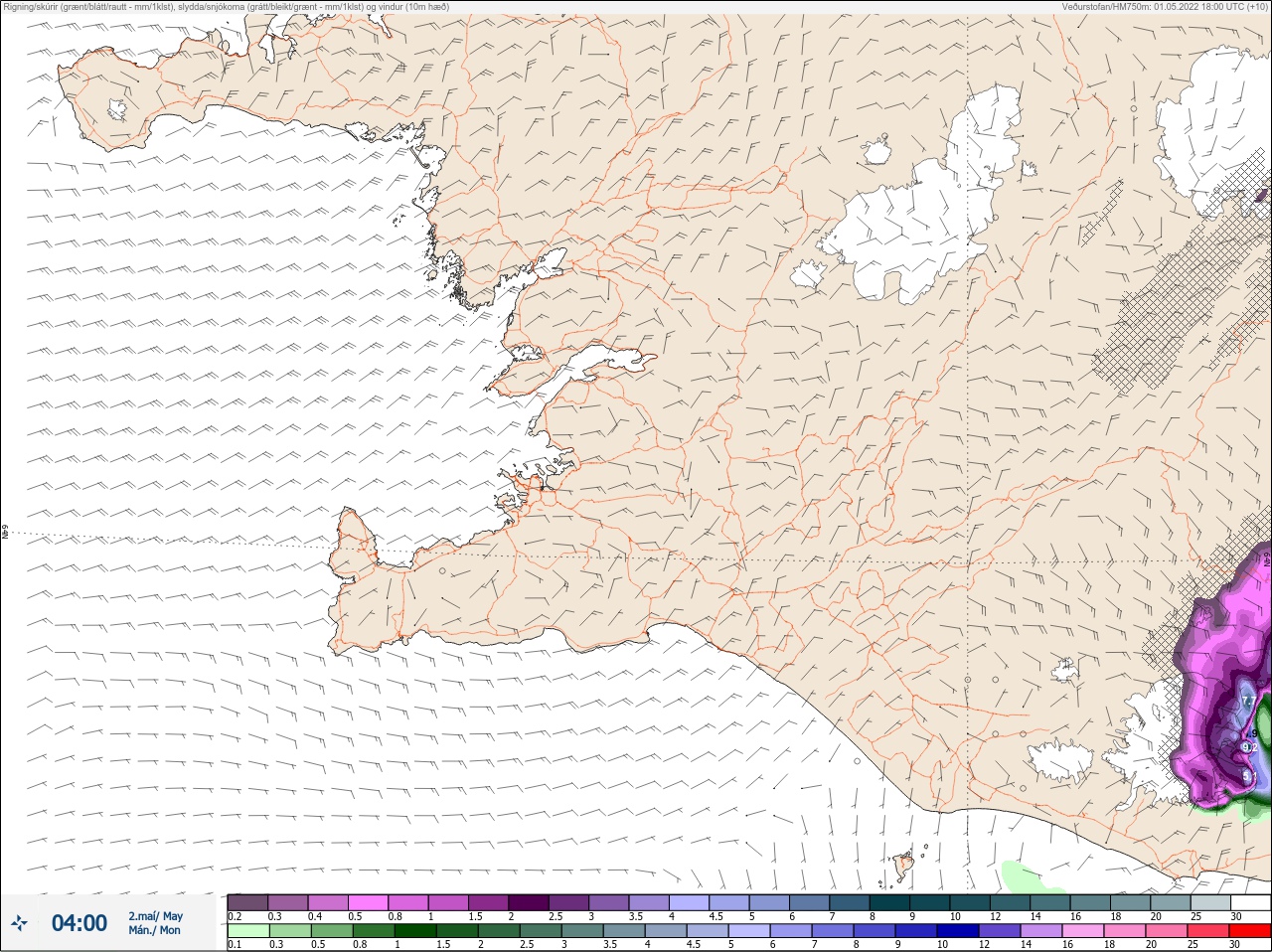
Task: Select upper legend row swatch for 0.2
Action: click(x=247, y=902)
